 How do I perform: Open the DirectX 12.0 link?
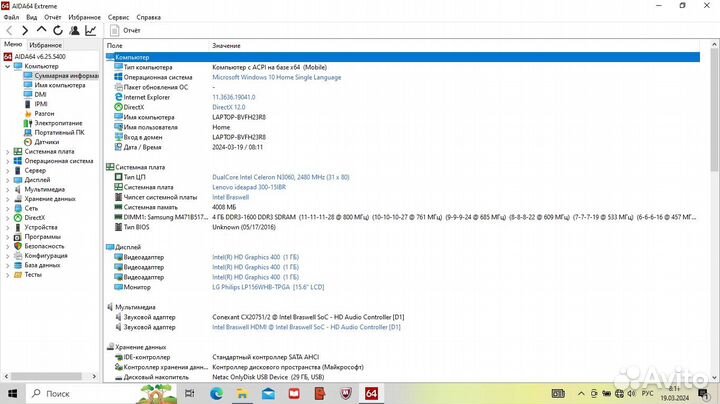[x=229, y=107]
